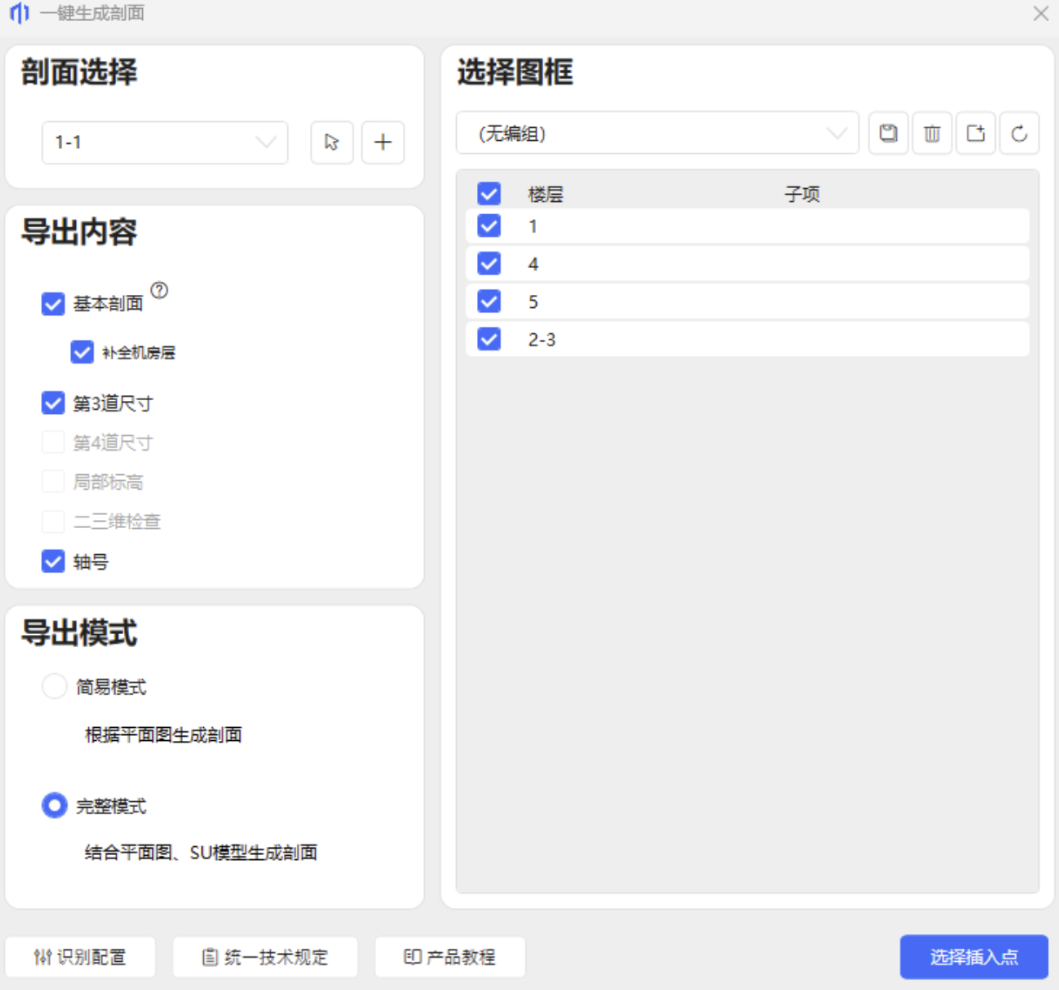
Task: Disable the 轴号 checkbox
Action: pyautogui.click(x=53, y=562)
